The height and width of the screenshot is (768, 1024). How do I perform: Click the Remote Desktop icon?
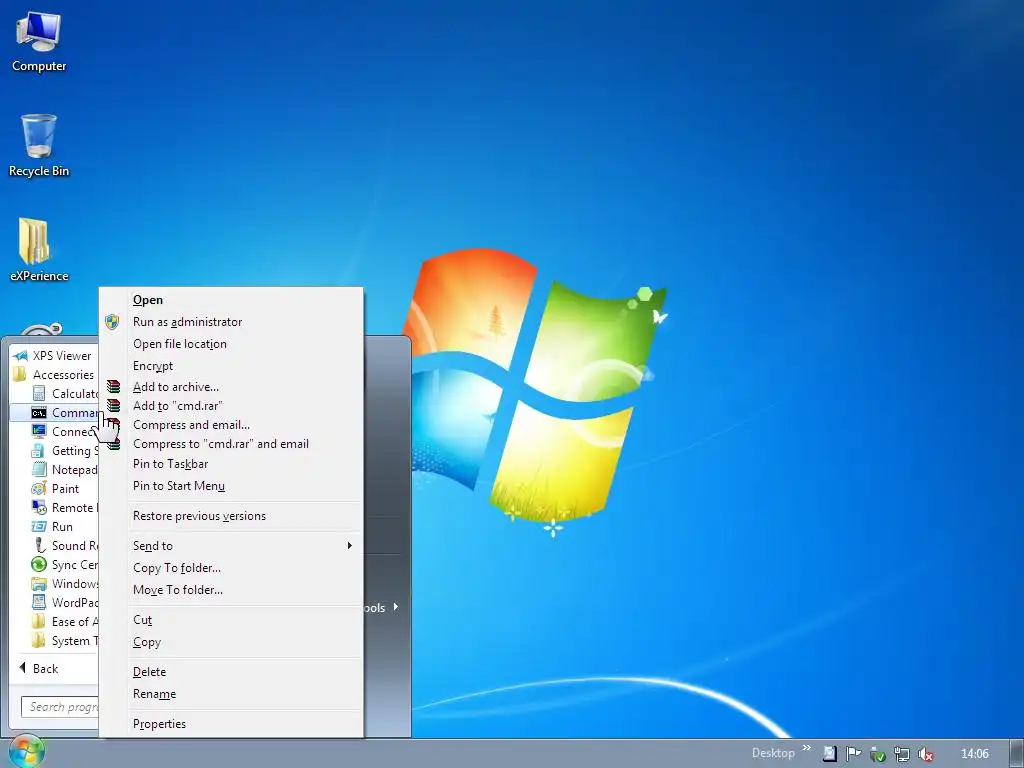[39, 507]
